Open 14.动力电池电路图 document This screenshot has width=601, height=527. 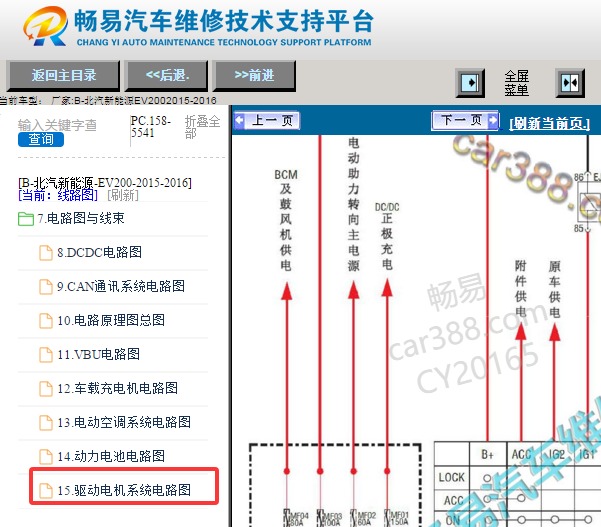(111, 456)
